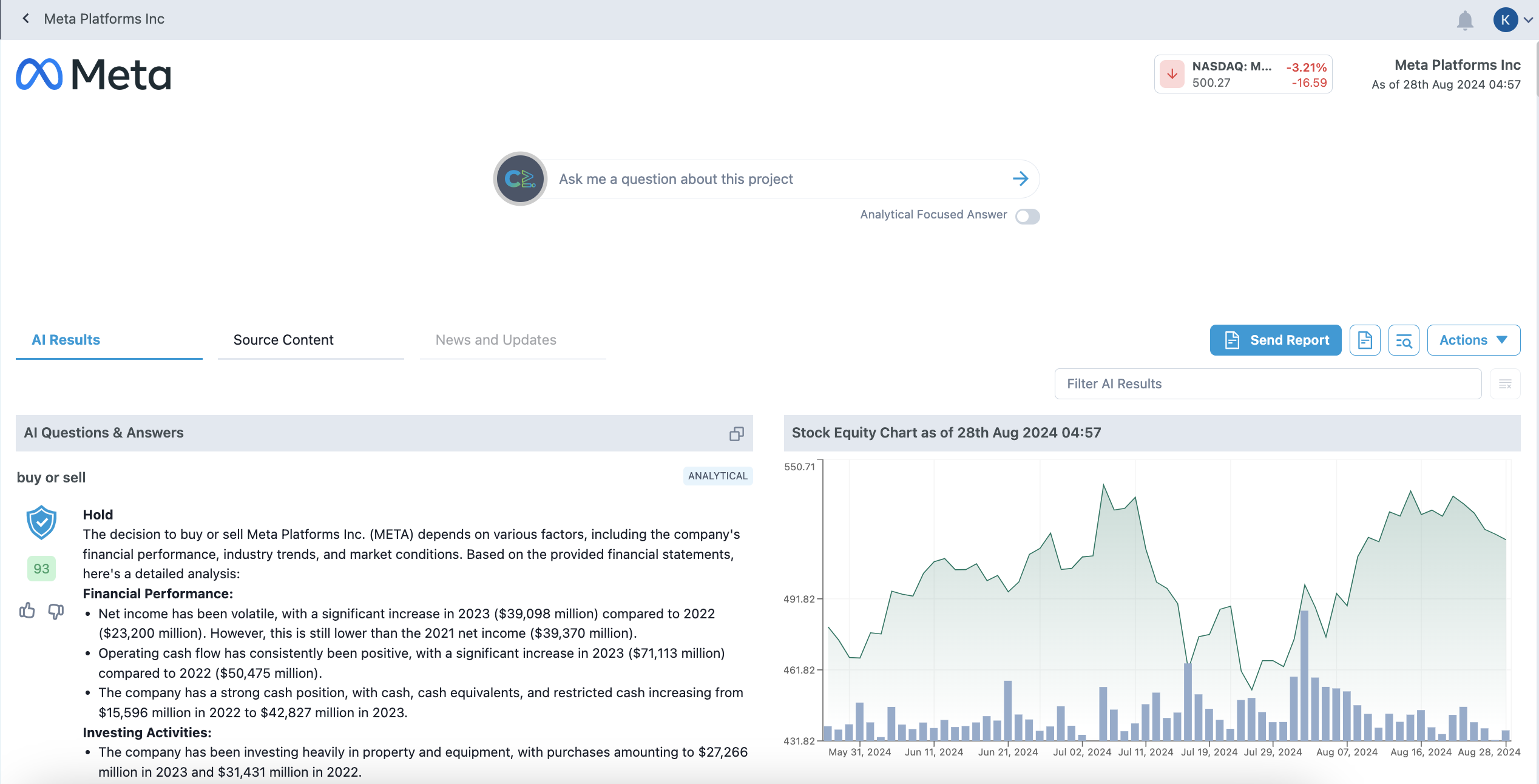The image size is (1539, 784).
Task: Click the Send Report button
Action: tap(1276, 340)
